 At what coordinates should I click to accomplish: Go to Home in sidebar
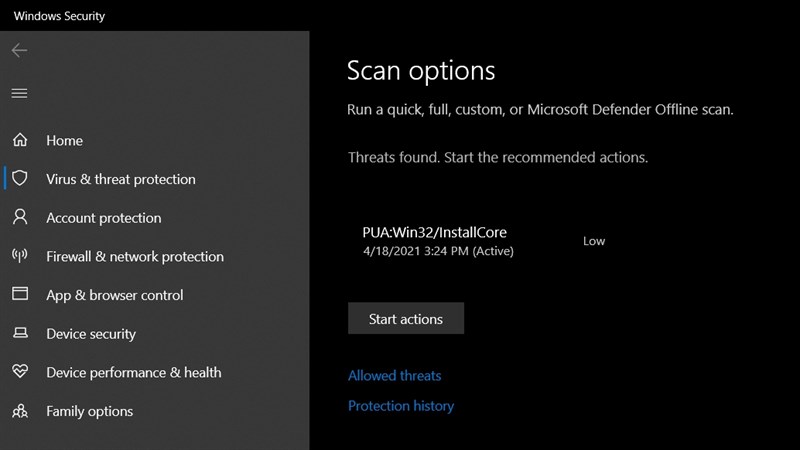64,140
